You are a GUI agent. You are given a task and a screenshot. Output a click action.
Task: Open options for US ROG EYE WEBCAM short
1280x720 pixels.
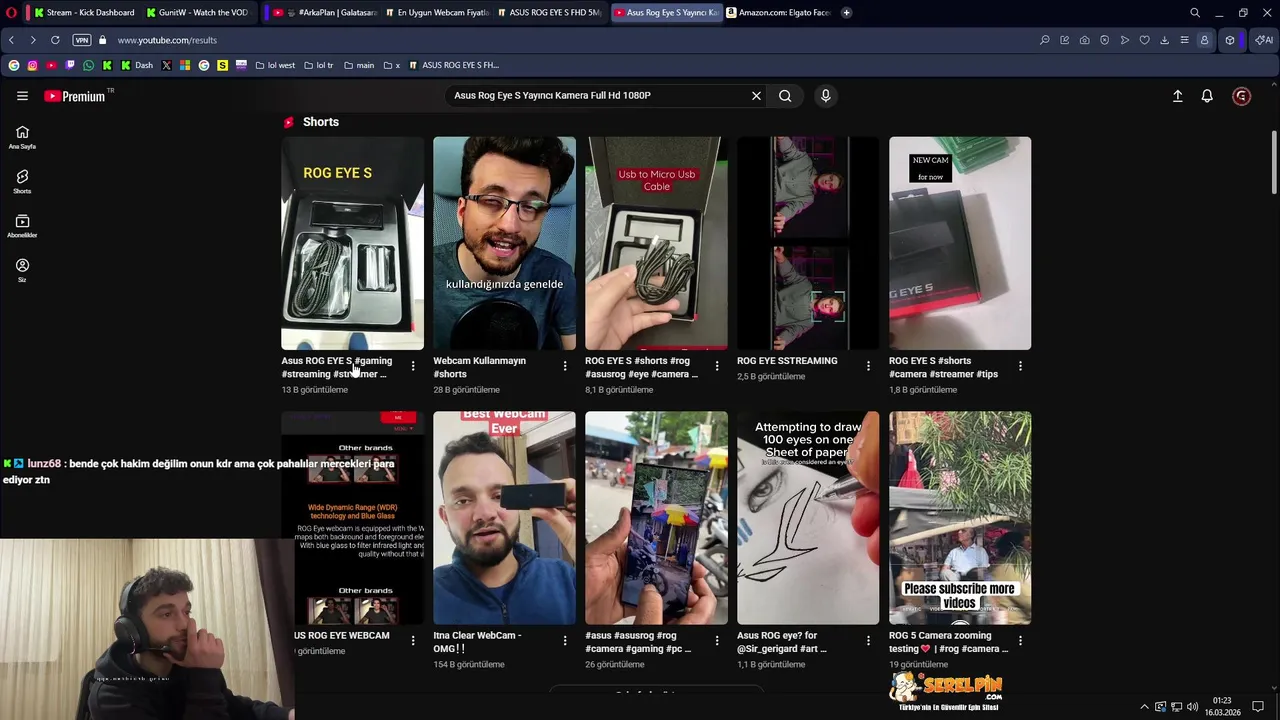pos(413,641)
